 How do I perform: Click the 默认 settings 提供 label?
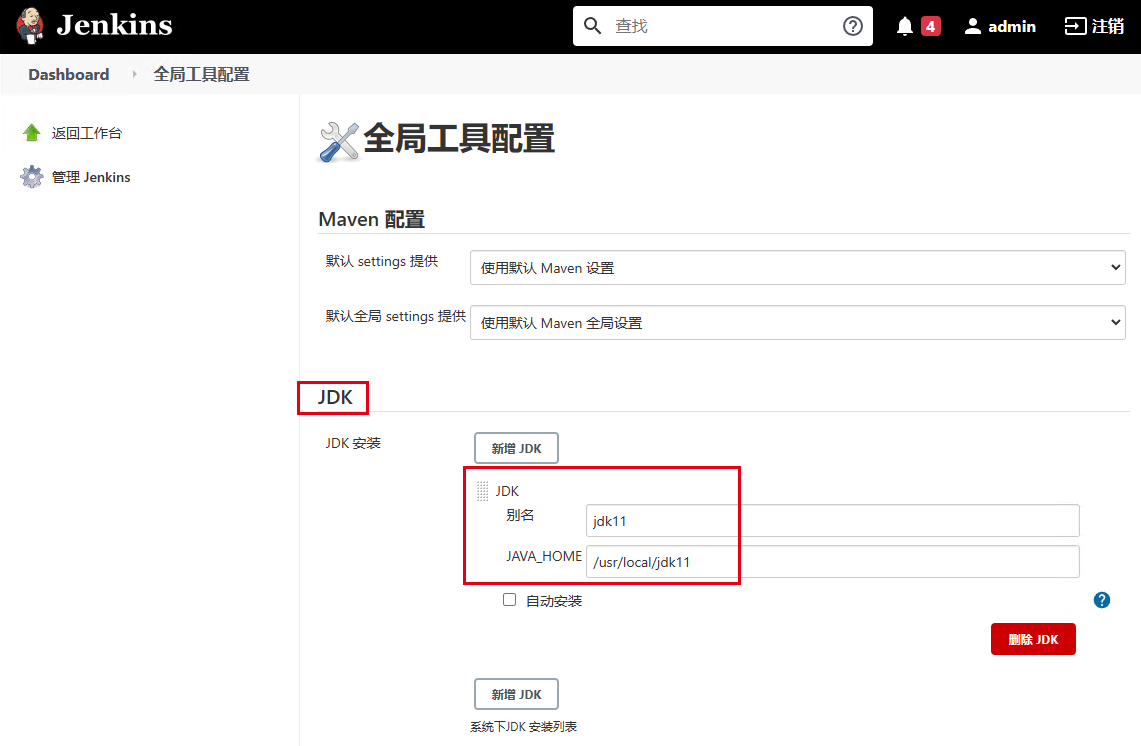(381, 261)
